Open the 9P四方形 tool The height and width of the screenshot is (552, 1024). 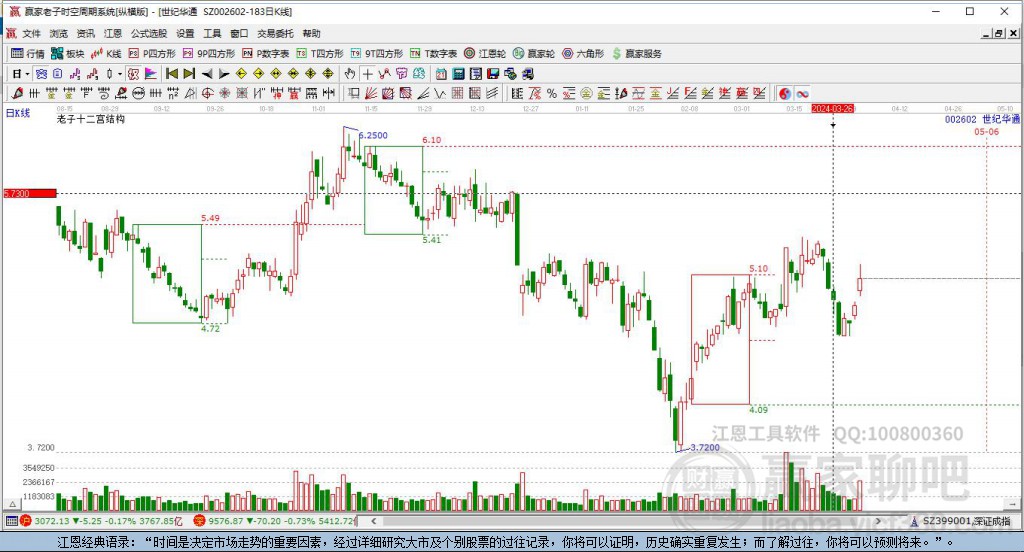[x=209, y=54]
